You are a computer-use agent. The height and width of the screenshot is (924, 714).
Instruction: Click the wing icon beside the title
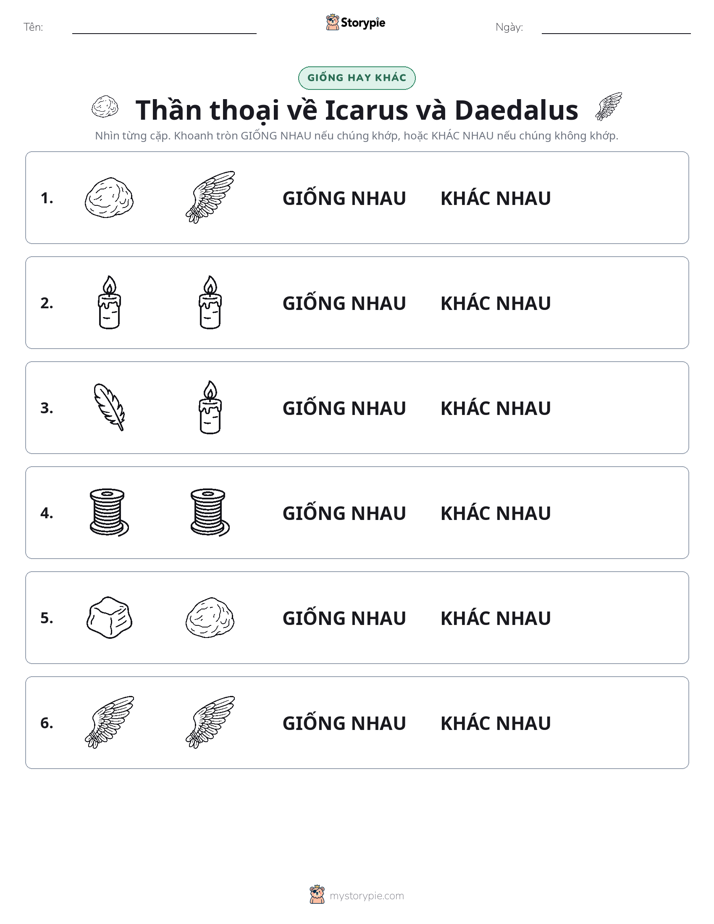pyautogui.click(x=609, y=107)
